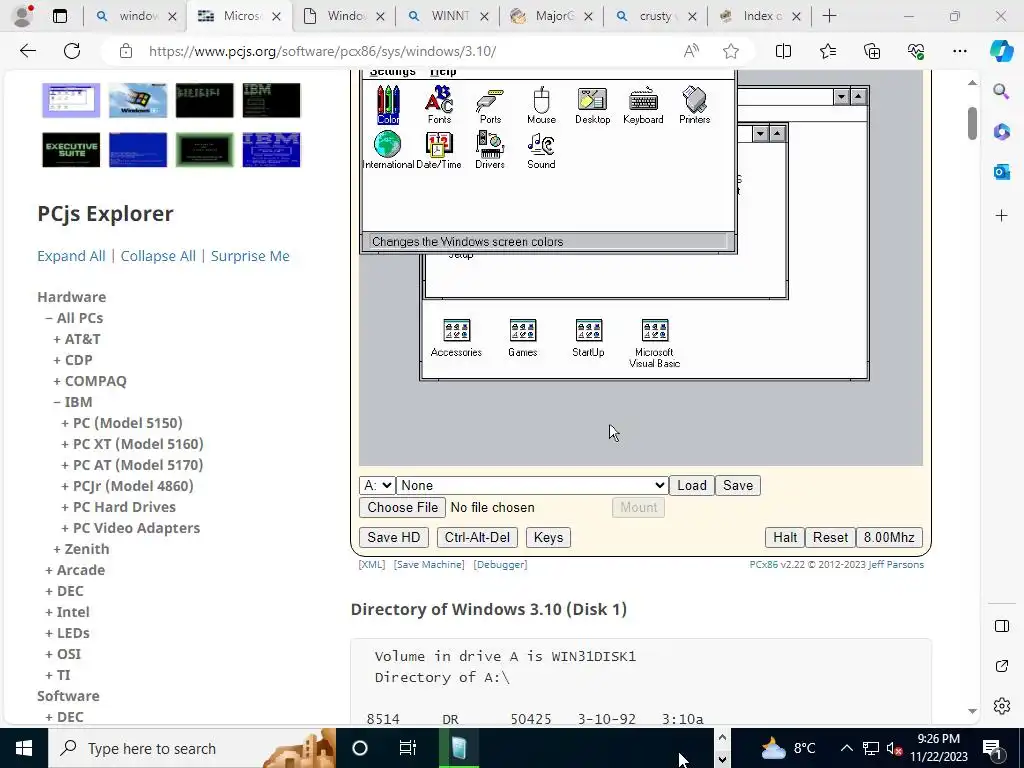Open the Drivers control panel icon
Viewport: 1024px width, 768px height.
click(490, 150)
